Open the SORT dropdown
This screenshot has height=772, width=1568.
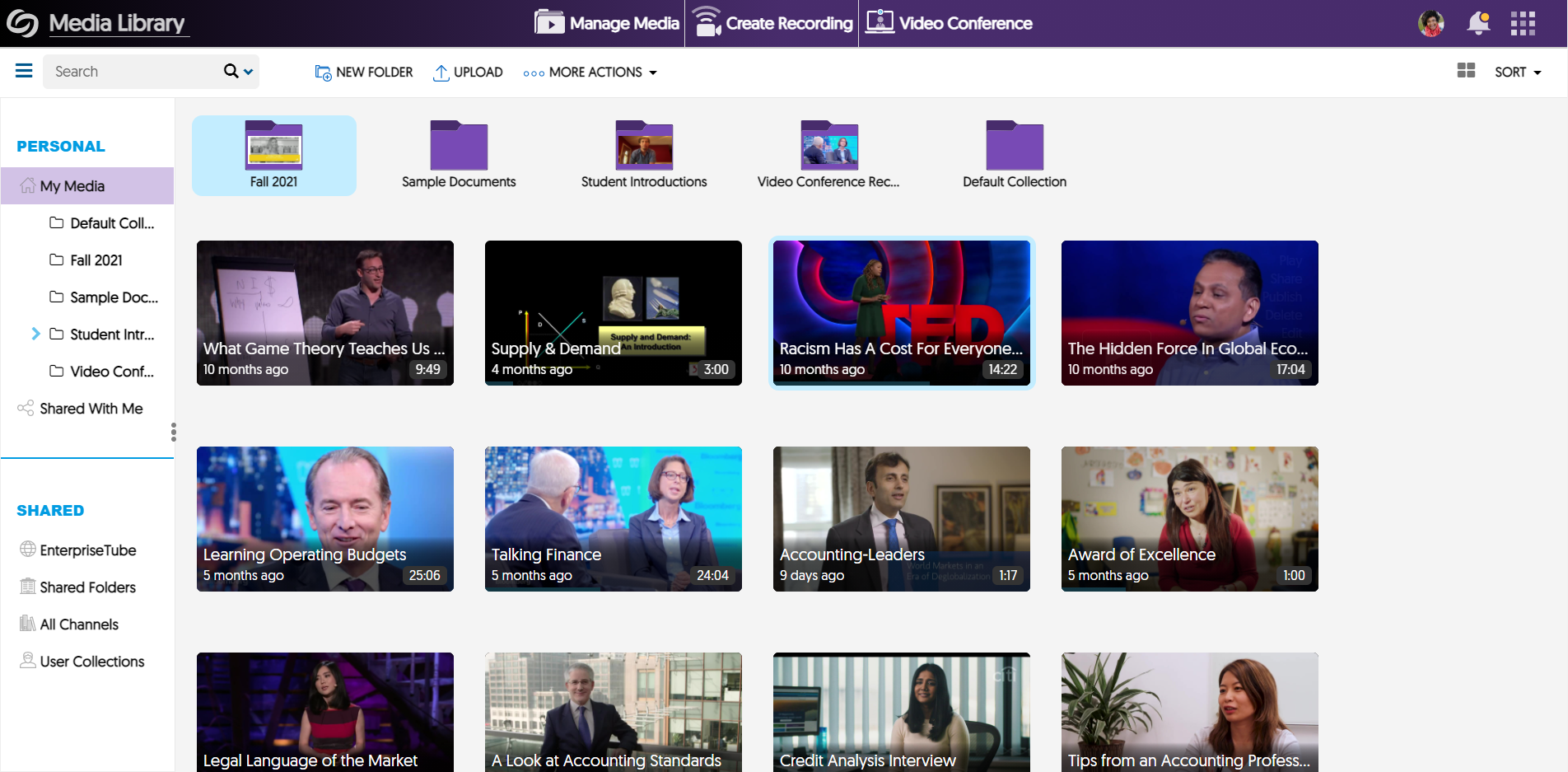pos(1518,73)
